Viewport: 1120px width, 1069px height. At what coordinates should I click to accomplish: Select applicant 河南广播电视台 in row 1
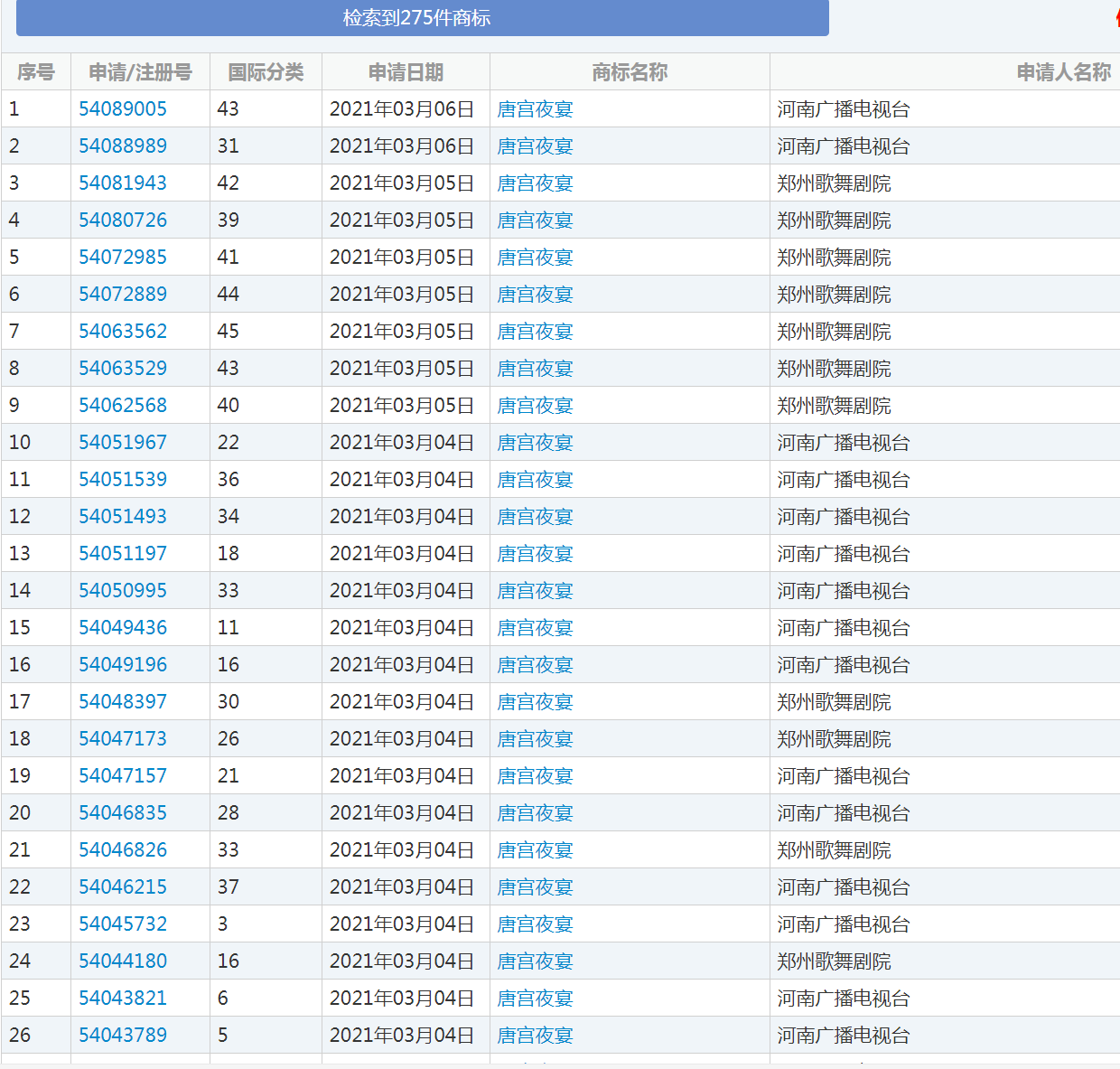(844, 109)
